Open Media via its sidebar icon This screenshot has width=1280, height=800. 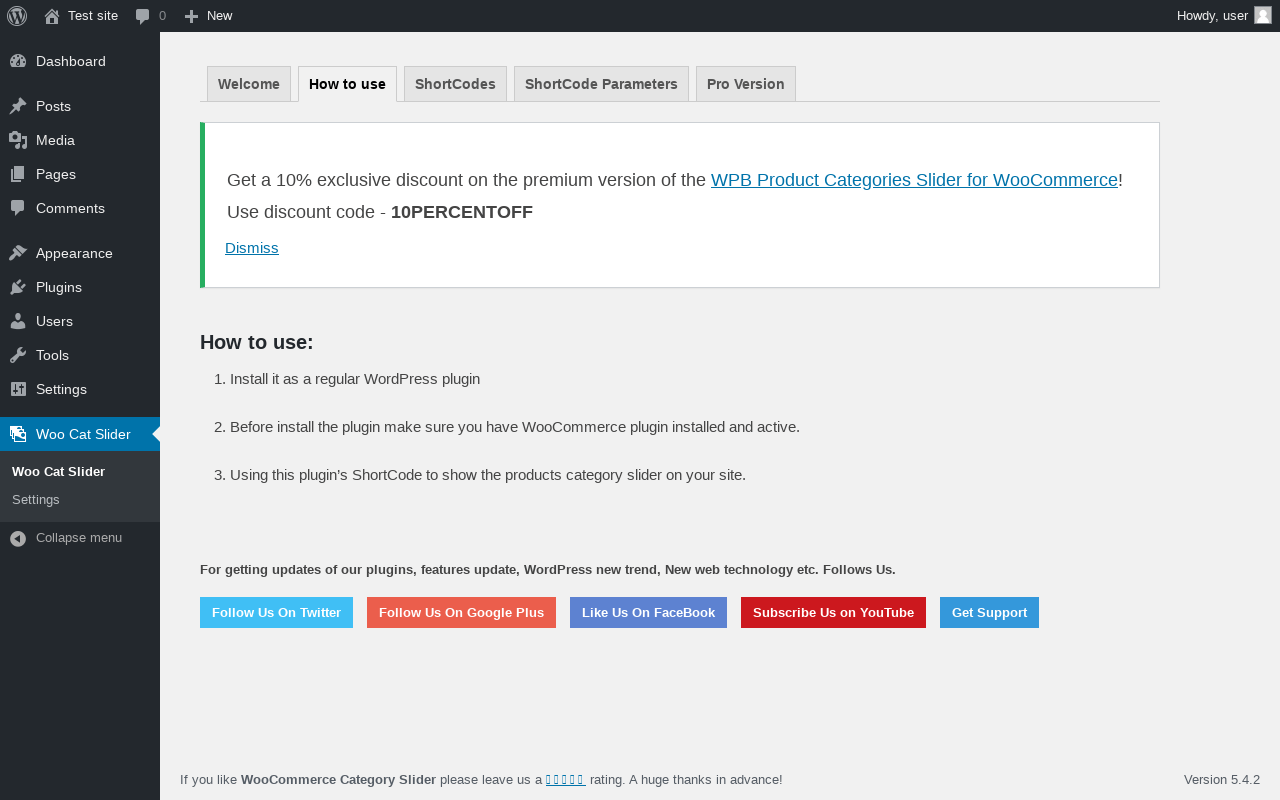click(18, 140)
